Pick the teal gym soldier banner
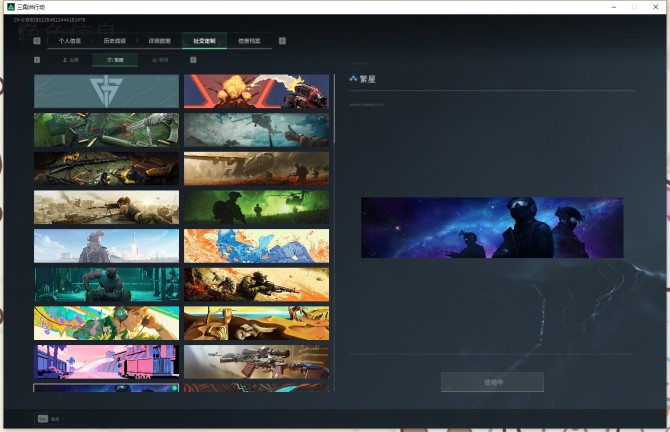The width and height of the screenshot is (670, 432). coord(106,285)
